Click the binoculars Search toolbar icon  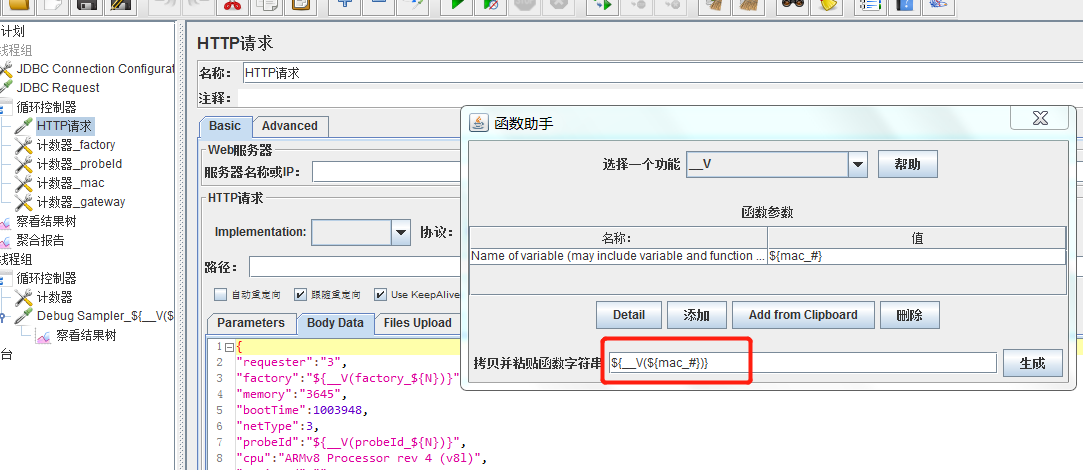pyautogui.click(x=790, y=5)
